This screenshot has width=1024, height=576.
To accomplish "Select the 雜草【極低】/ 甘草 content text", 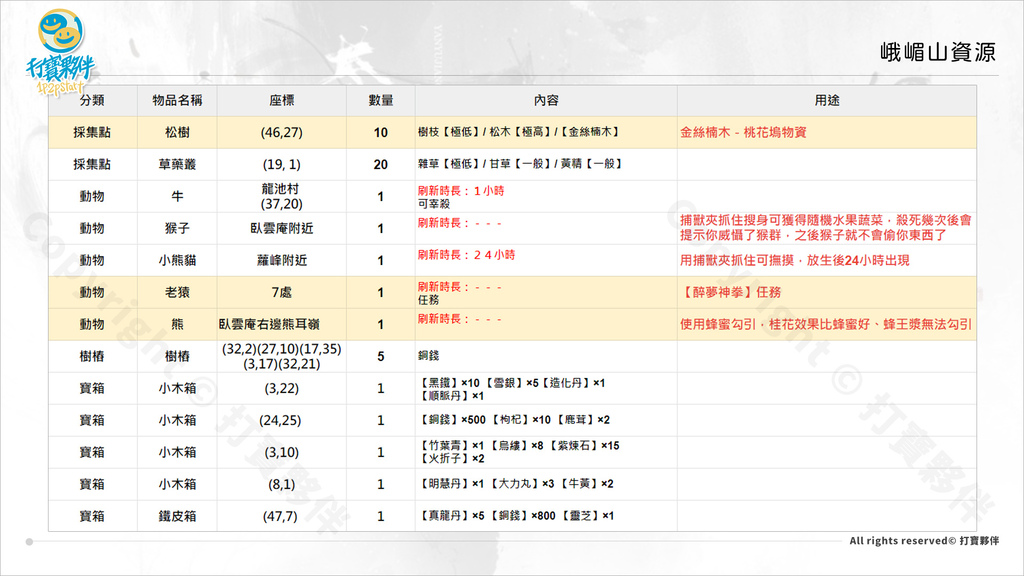I will pyautogui.click(x=520, y=164).
